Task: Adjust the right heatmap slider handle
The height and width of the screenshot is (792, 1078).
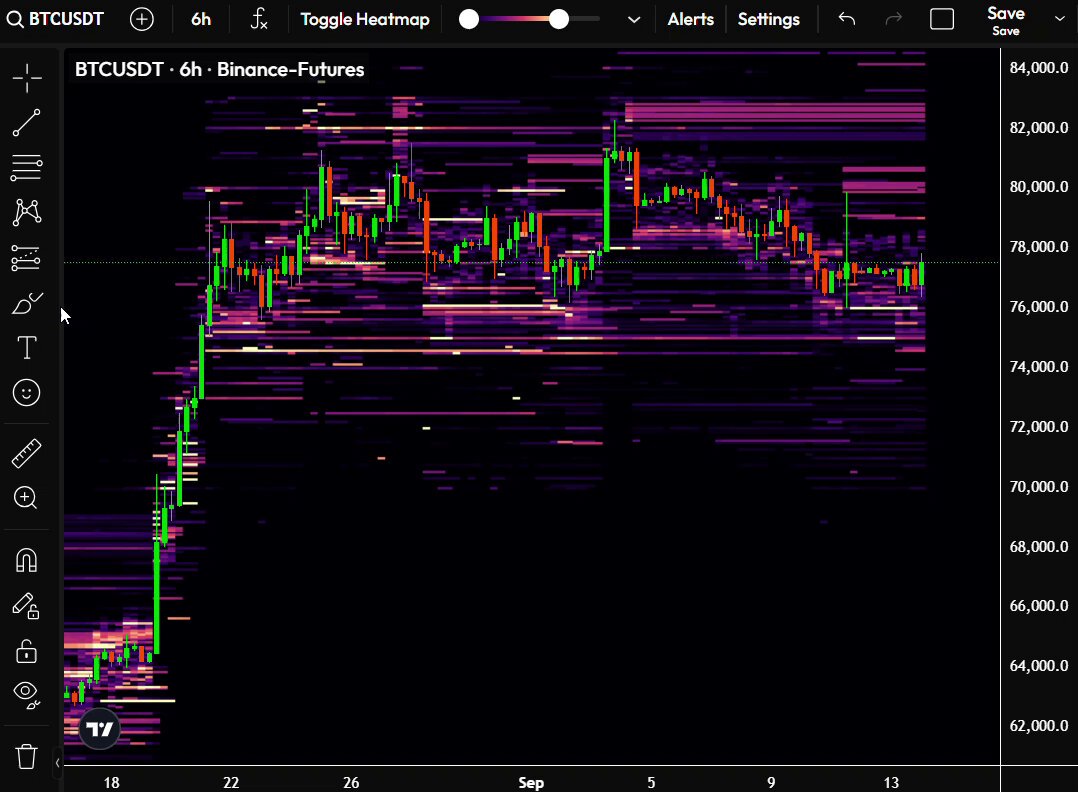Action: coord(559,19)
